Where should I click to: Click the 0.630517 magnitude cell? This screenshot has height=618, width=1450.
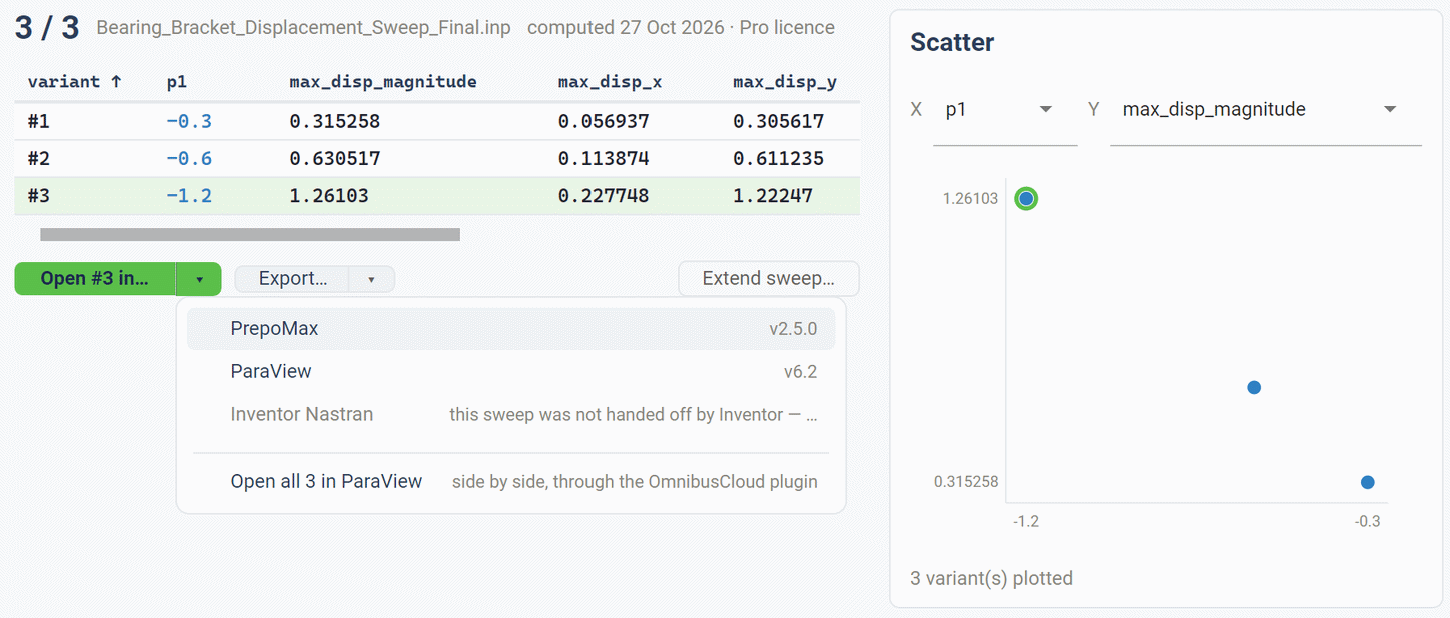pyautogui.click(x=335, y=158)
